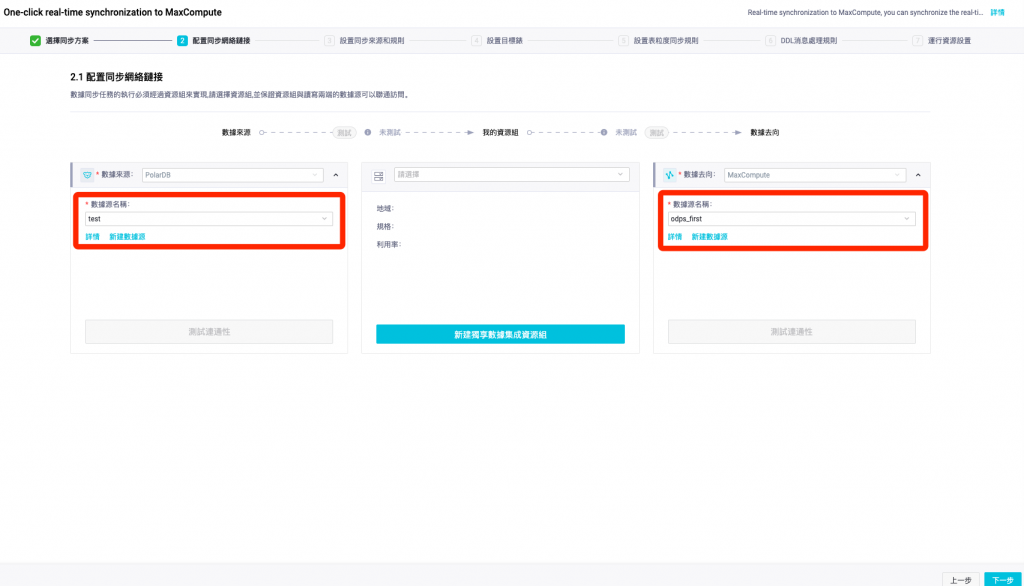Click the info icon beside source 未測試
This screenshot has width=1024, height=586.
click(x=368, y=133)
